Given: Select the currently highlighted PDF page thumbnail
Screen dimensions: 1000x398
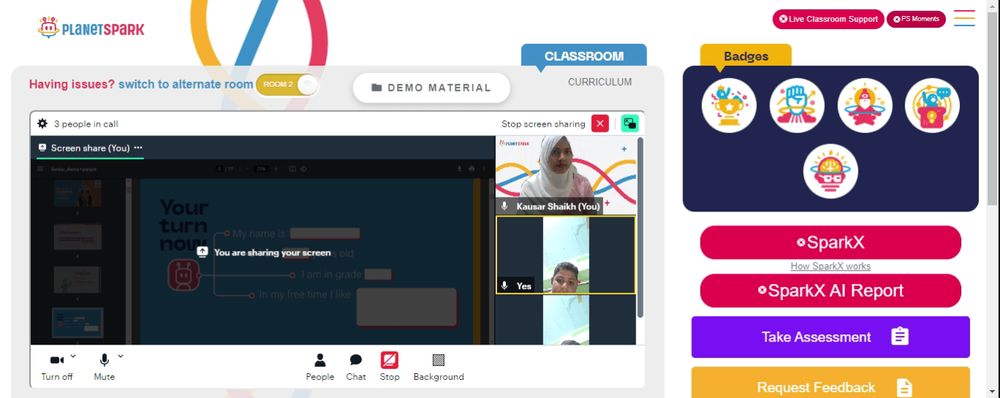Looking at the screenshot, I should [x=77, y=323].
